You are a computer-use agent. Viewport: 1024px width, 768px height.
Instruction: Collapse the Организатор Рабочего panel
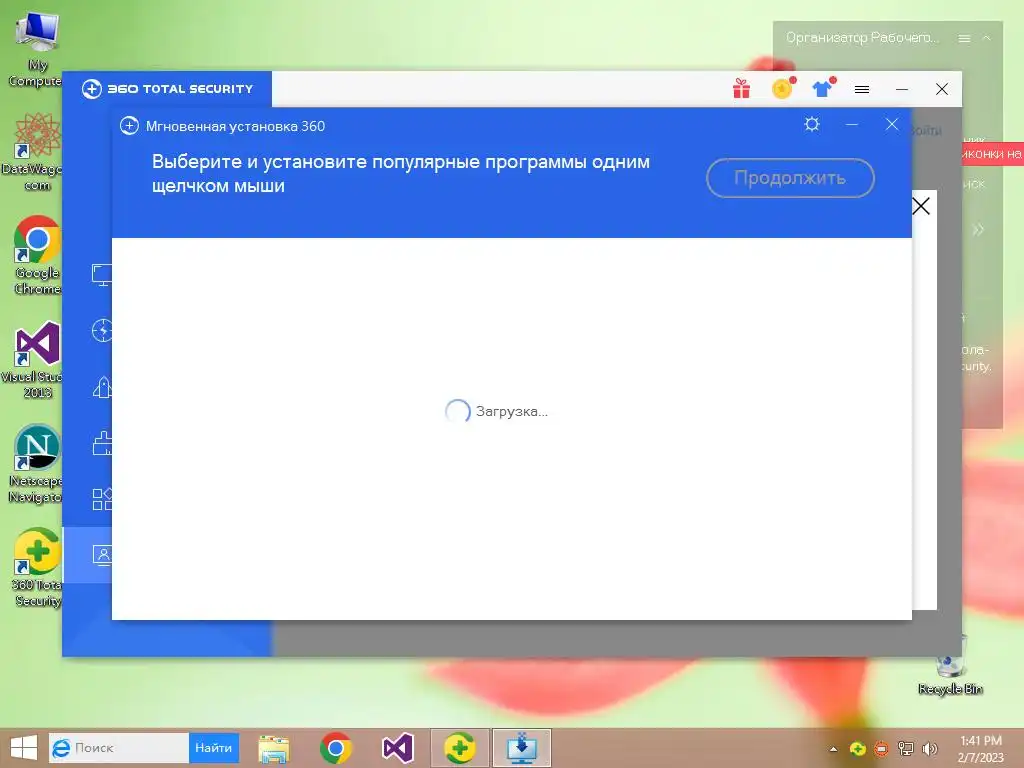point(987,39)
